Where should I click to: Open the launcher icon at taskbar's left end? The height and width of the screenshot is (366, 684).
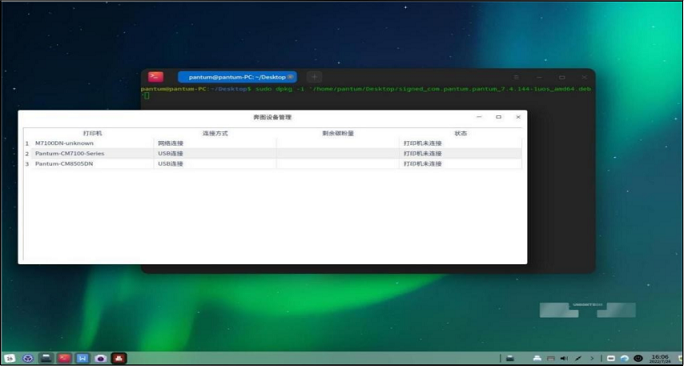tap(9, 358)
